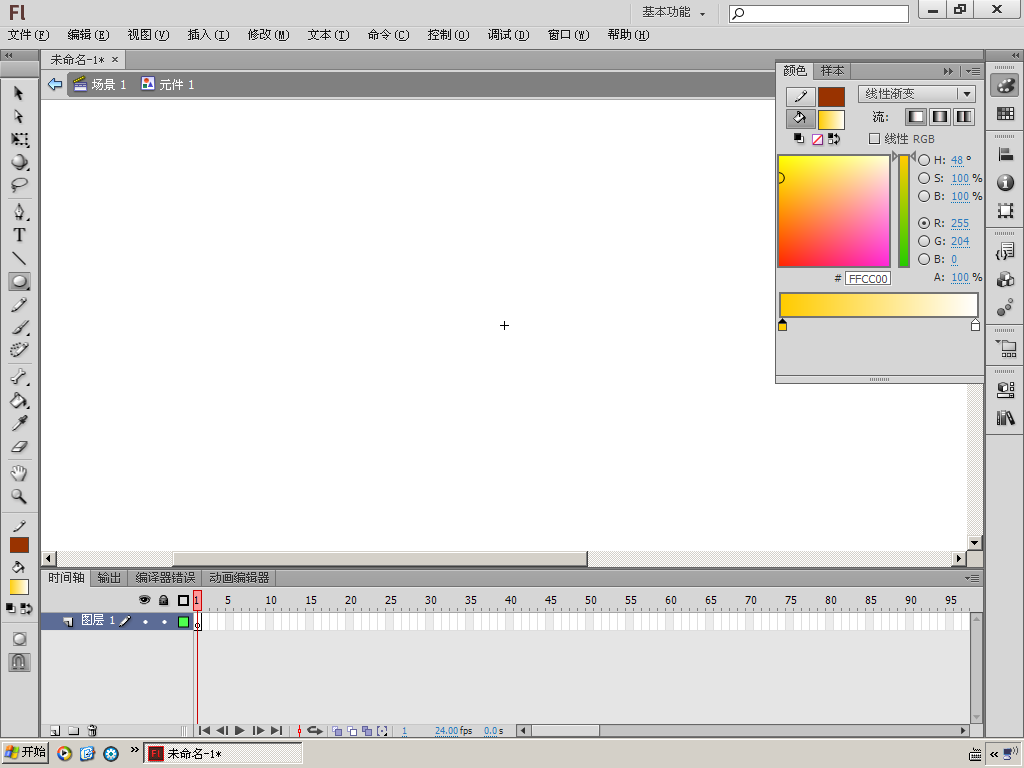Collapse the tools panel
Screen dimensions: 1024x768
tap(8, 56)
